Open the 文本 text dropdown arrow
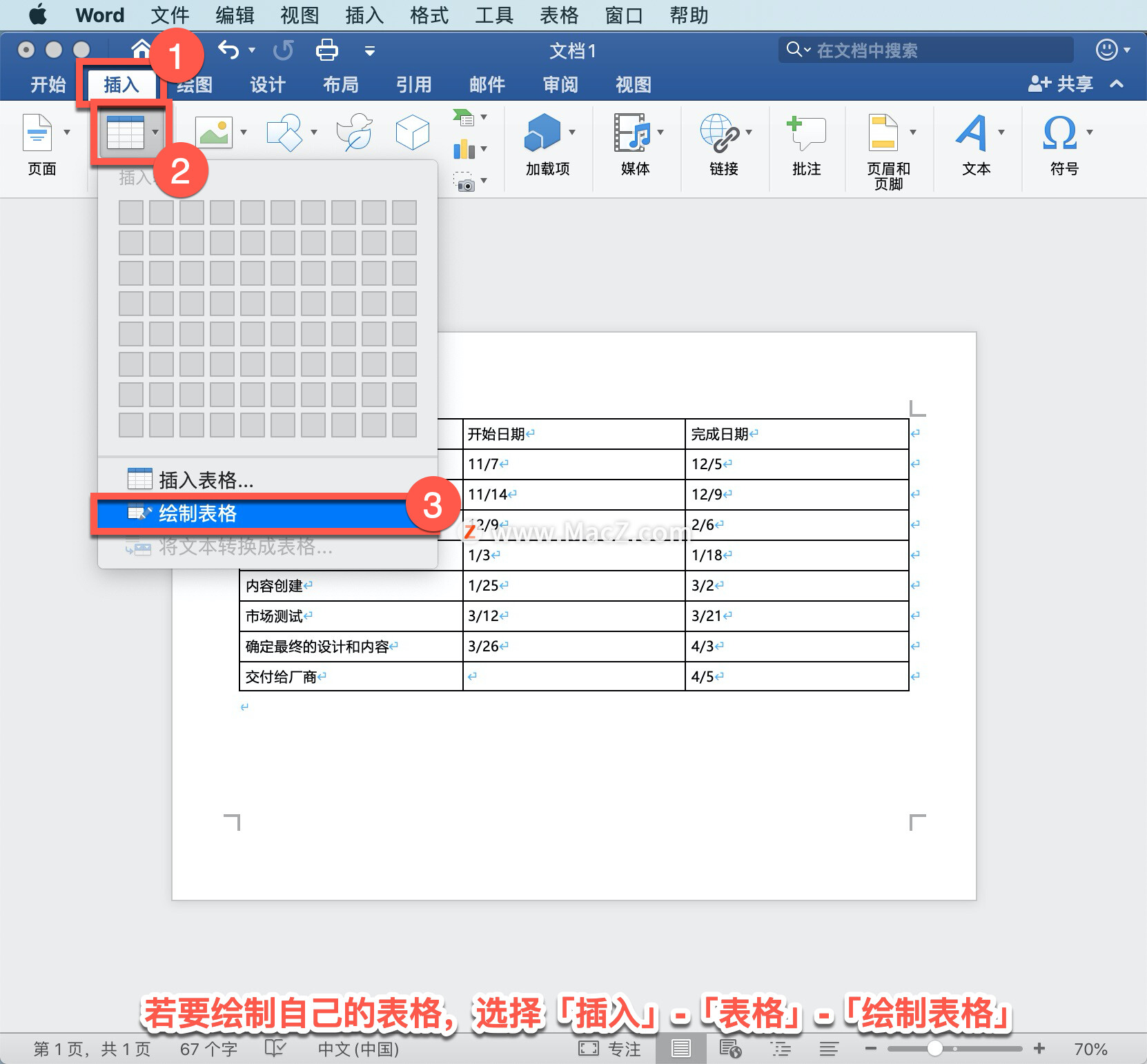Image resolution: width=1147 pixels, height=1064 pixels. [x=1002, y=132]
